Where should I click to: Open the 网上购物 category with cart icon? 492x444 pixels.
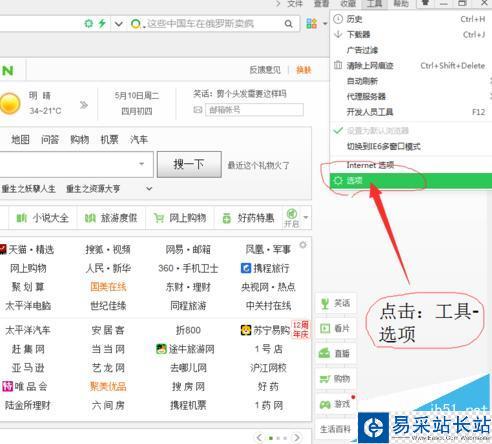pos(180,218)
